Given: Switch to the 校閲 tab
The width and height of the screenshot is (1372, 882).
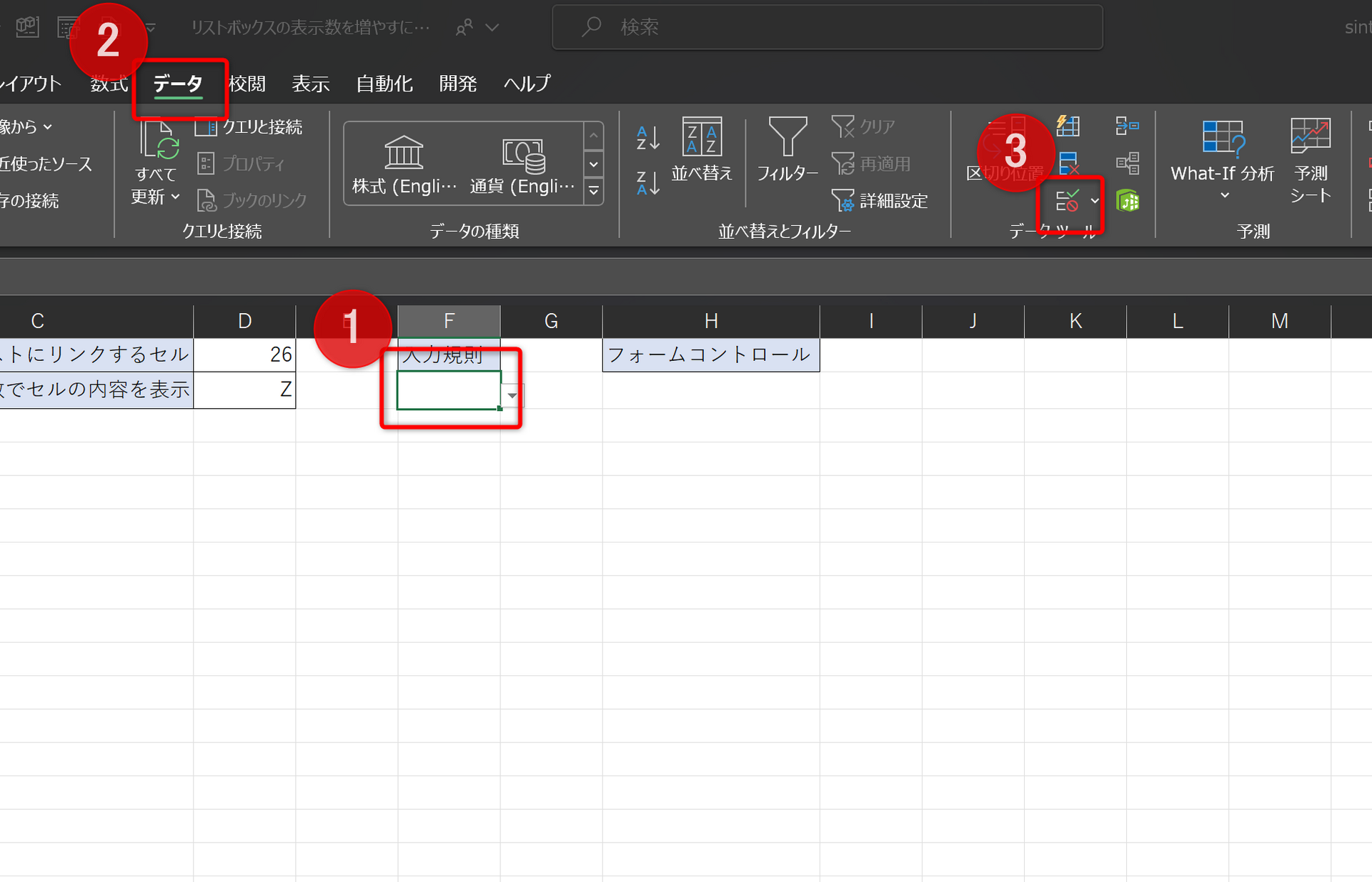Looking at the screenshot, I should (247, 84).
